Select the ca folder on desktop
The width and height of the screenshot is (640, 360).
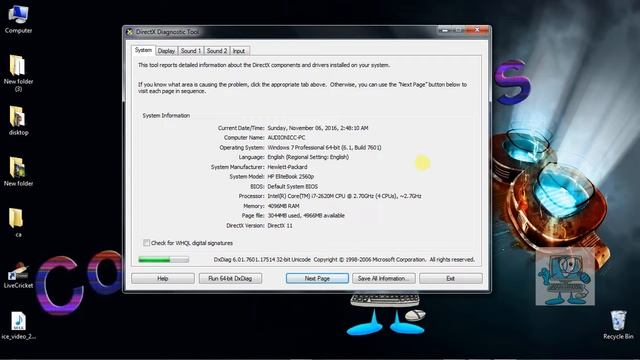tap(17, 222)
